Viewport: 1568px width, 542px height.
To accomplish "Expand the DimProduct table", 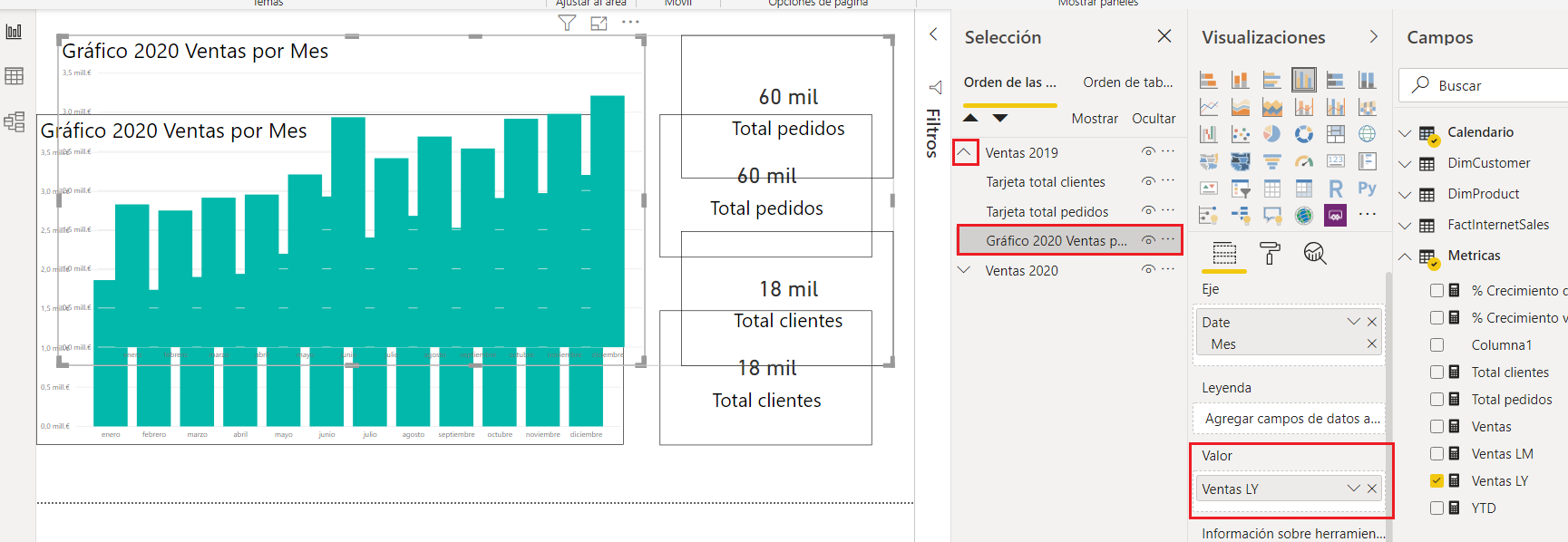I will [x=1405, y=195].
